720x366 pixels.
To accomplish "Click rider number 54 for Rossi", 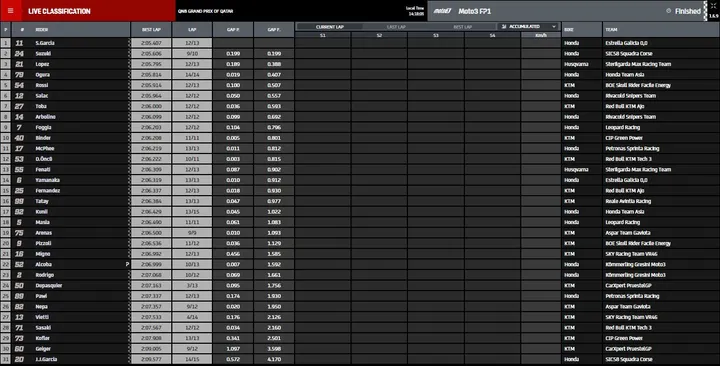I will (x=19, y=85).
